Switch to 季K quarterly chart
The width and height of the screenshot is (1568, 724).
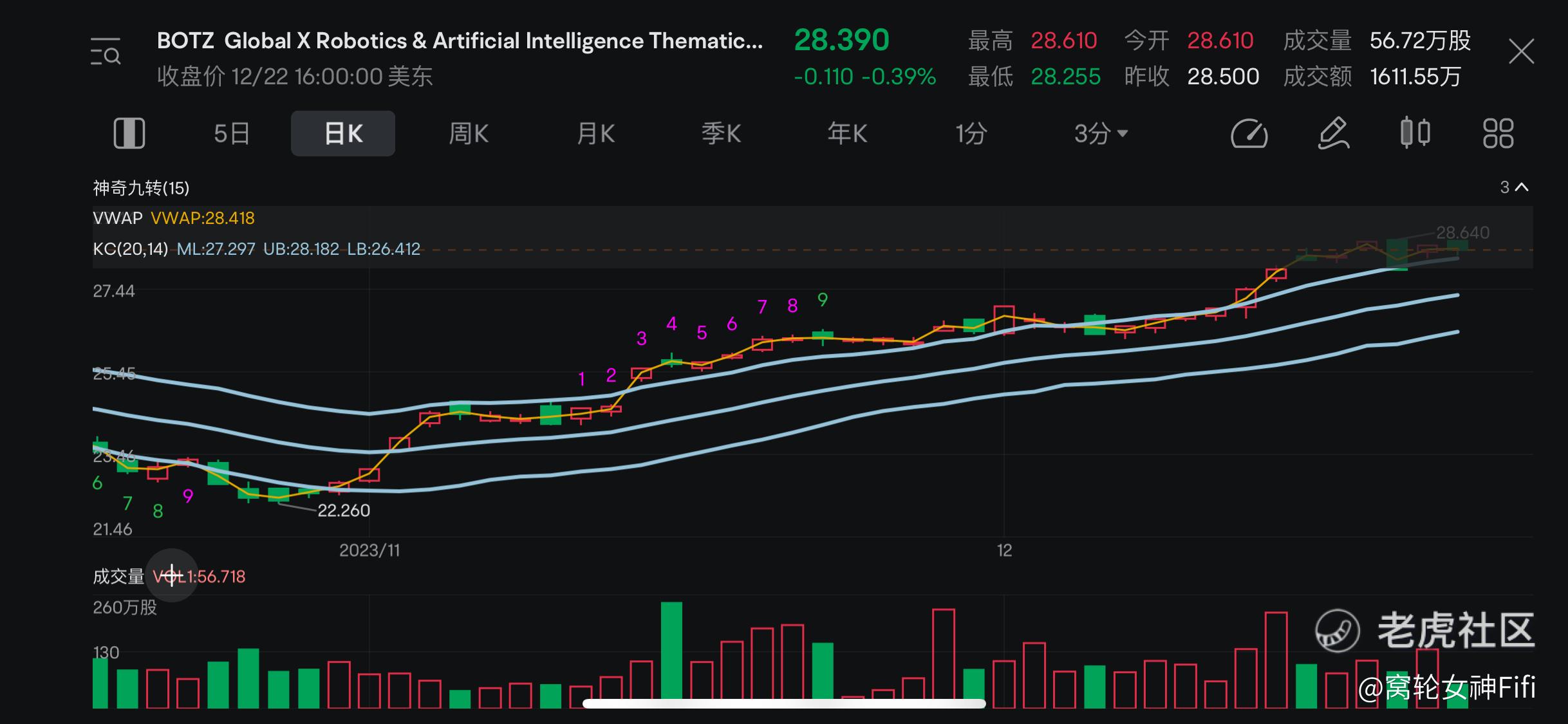coord(721,133)
